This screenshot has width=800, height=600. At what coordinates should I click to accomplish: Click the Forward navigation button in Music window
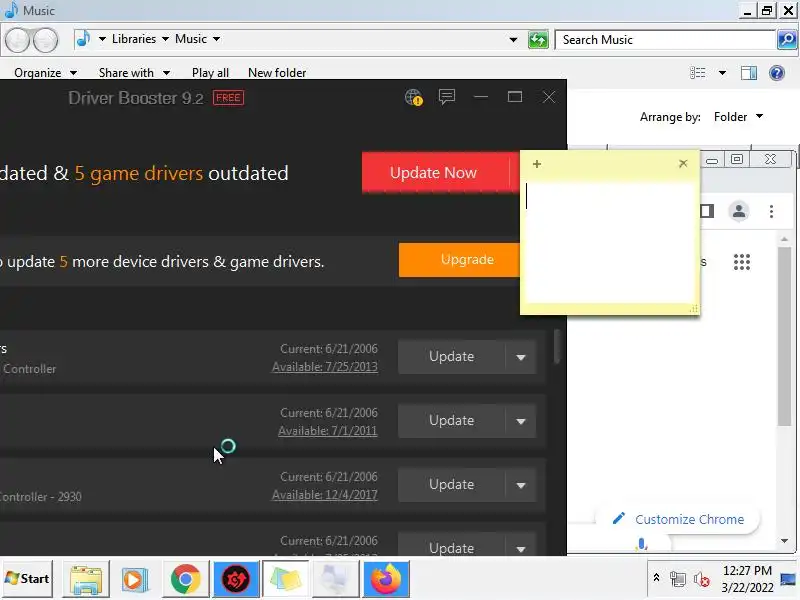coord(46,40)
